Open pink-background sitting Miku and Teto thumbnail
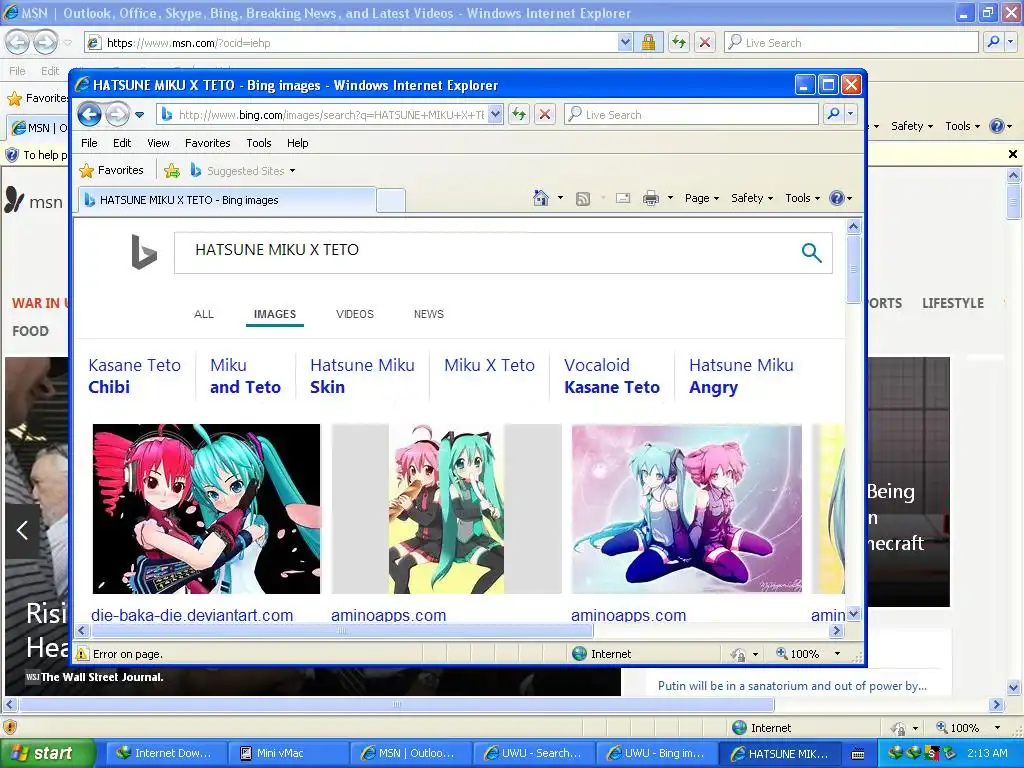The image size is (1024, 768). [686, 509]
